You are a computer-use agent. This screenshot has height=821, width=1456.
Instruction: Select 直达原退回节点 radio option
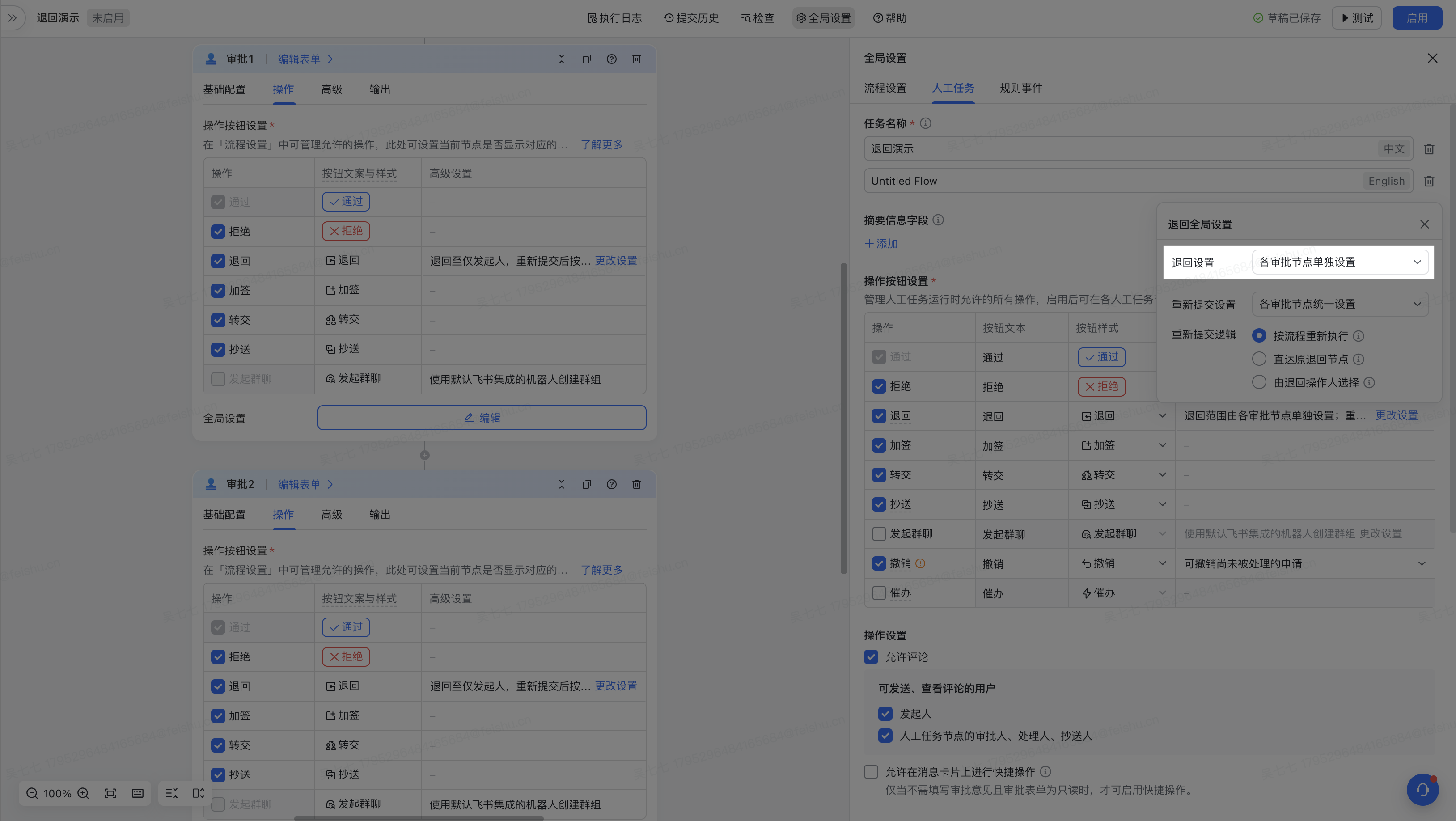click(x=1259, y=360)
